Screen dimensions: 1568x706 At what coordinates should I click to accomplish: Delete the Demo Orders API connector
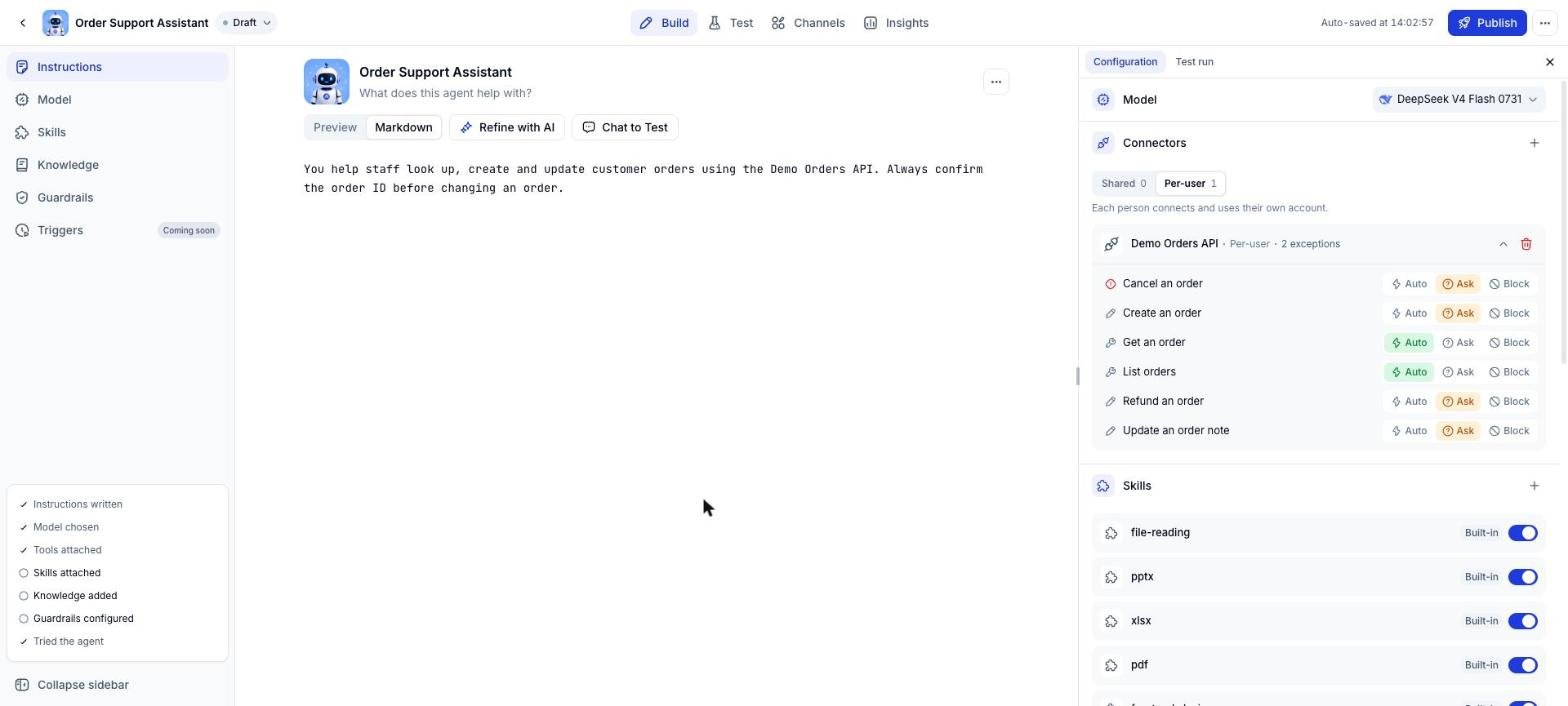pyautogui.click(x=1526, y=244)
